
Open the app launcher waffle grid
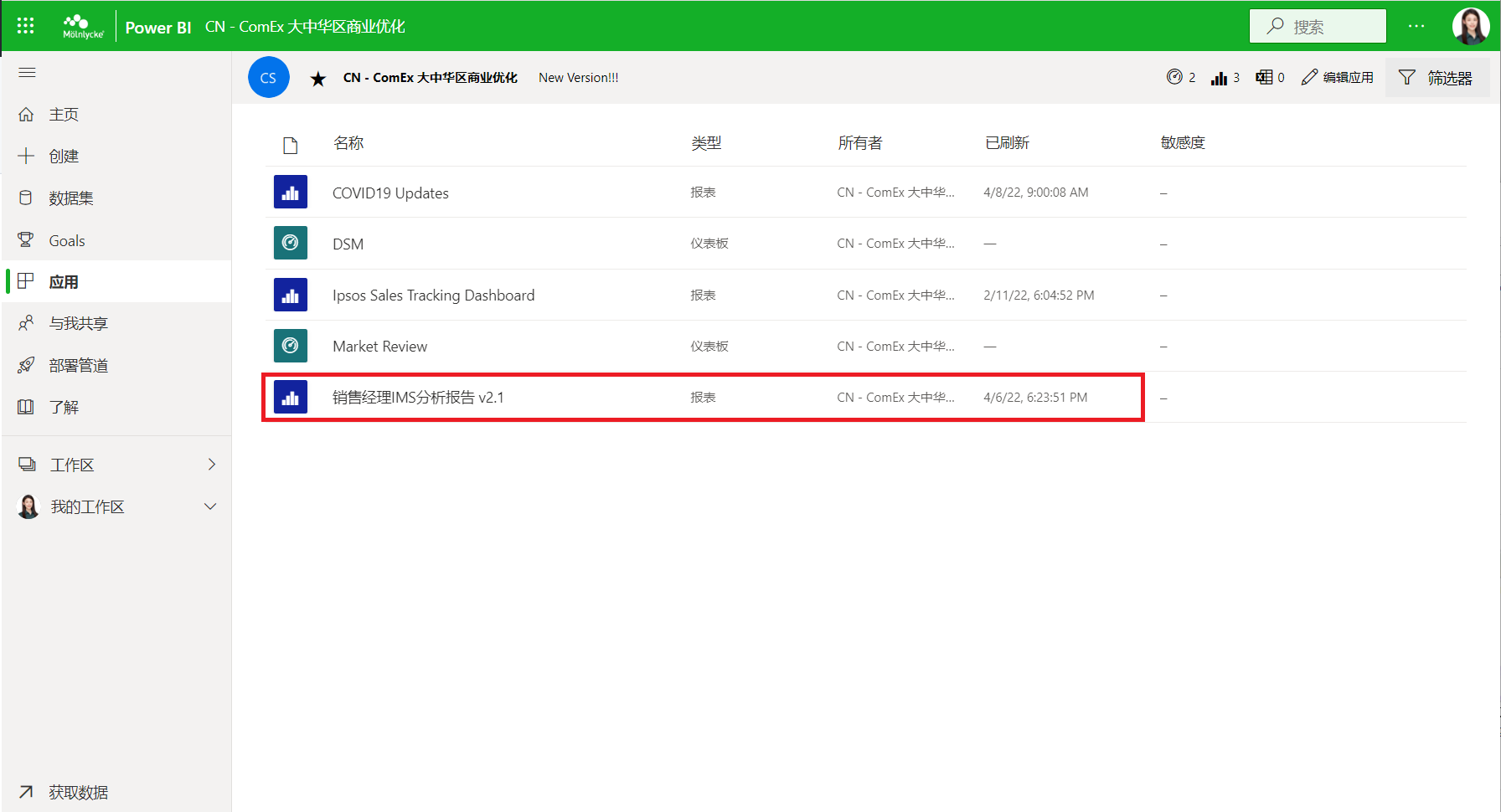pyautogui.click(x=25, y=26)
